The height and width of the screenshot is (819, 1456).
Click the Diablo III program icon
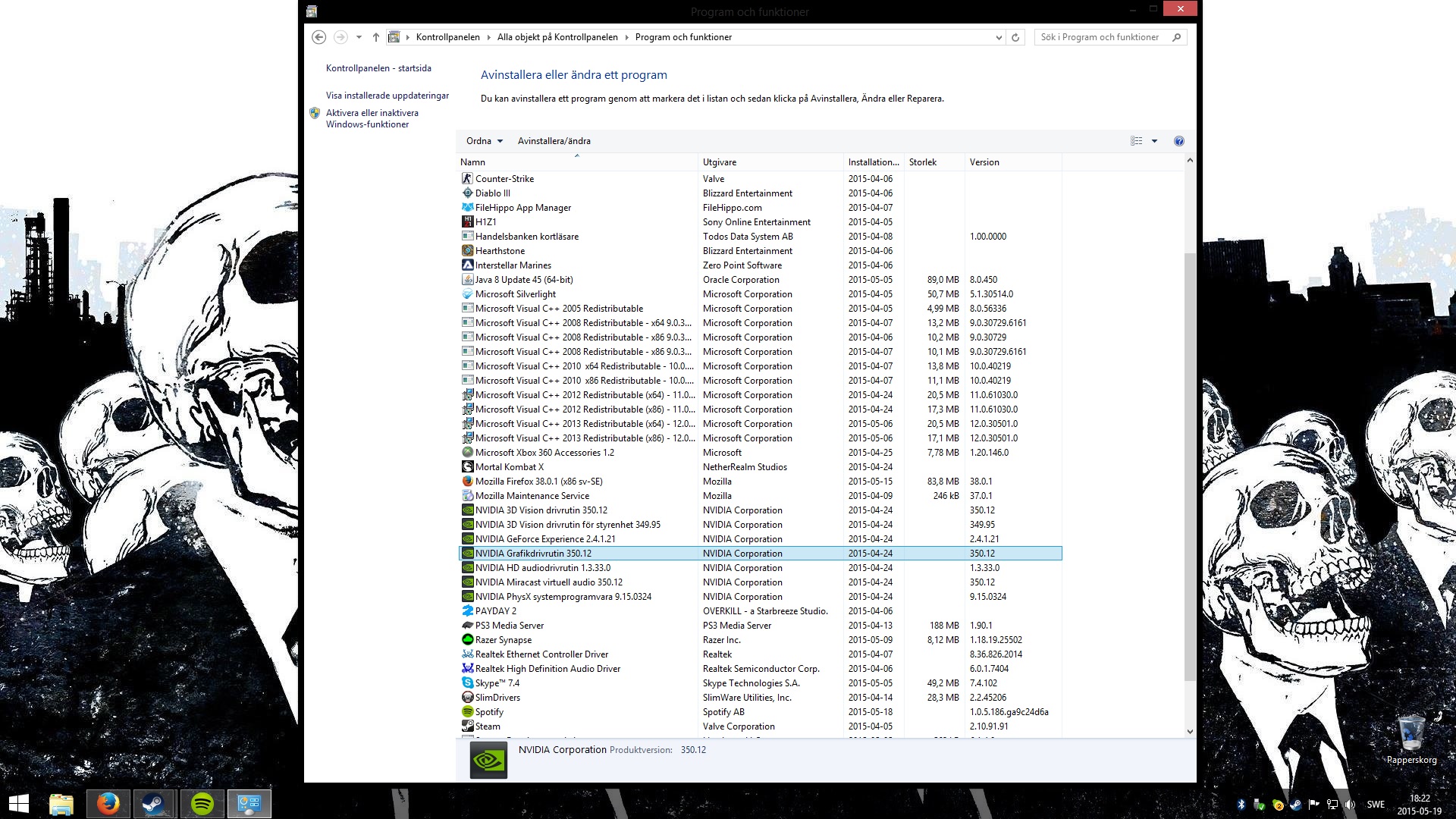tap(467, 193)
